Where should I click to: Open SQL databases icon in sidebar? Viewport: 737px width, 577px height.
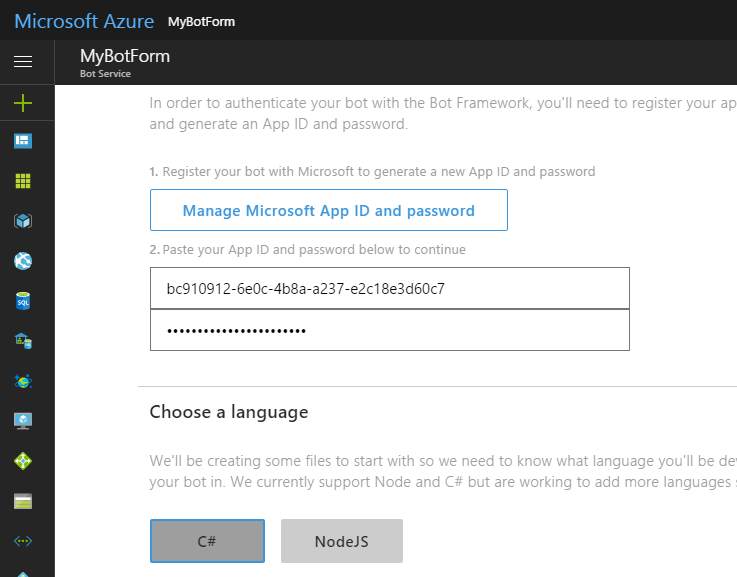[x=23, y=301]
